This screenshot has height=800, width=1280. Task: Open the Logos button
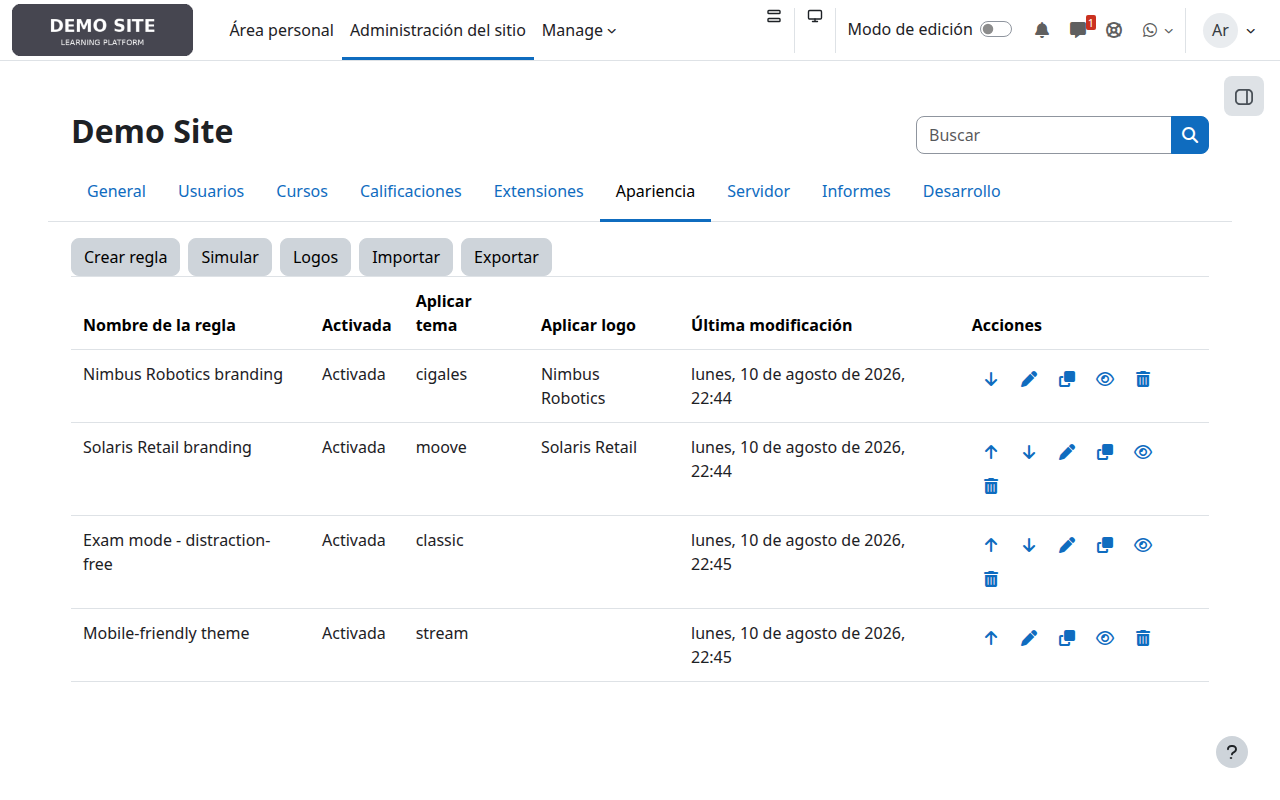tap(316, 257)
